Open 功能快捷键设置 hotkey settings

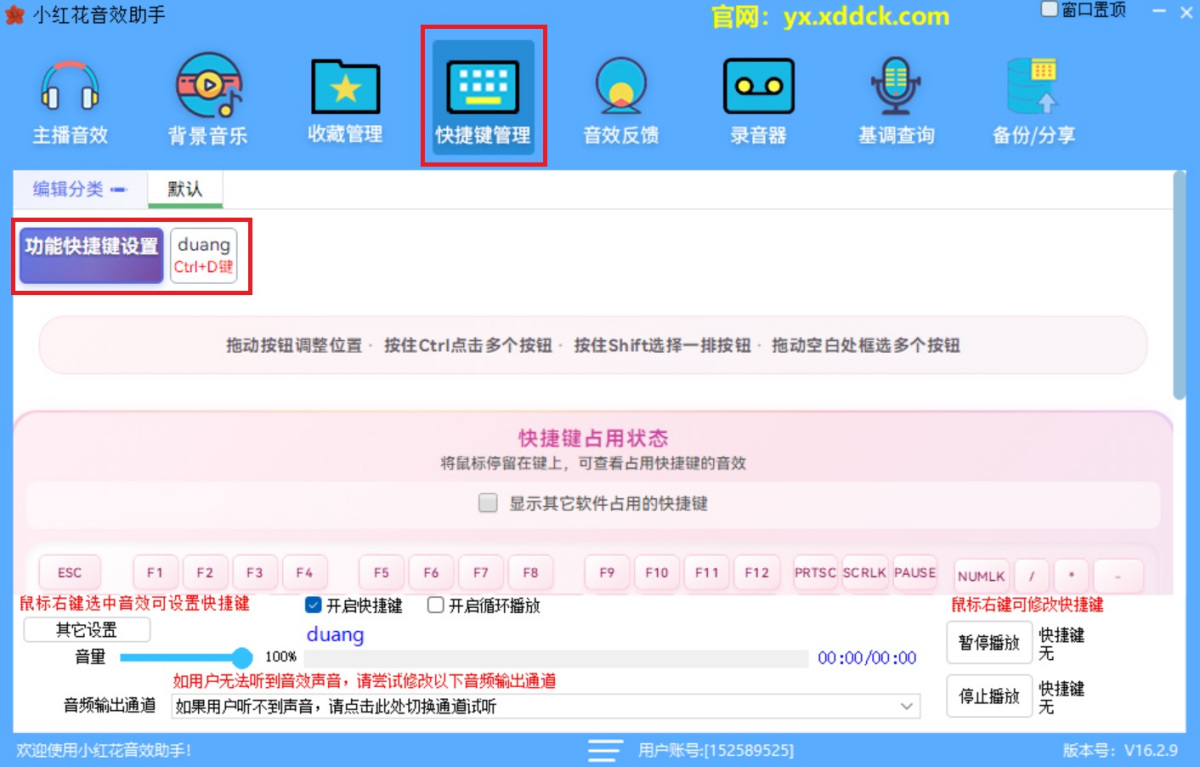click(x=89, y=255)
